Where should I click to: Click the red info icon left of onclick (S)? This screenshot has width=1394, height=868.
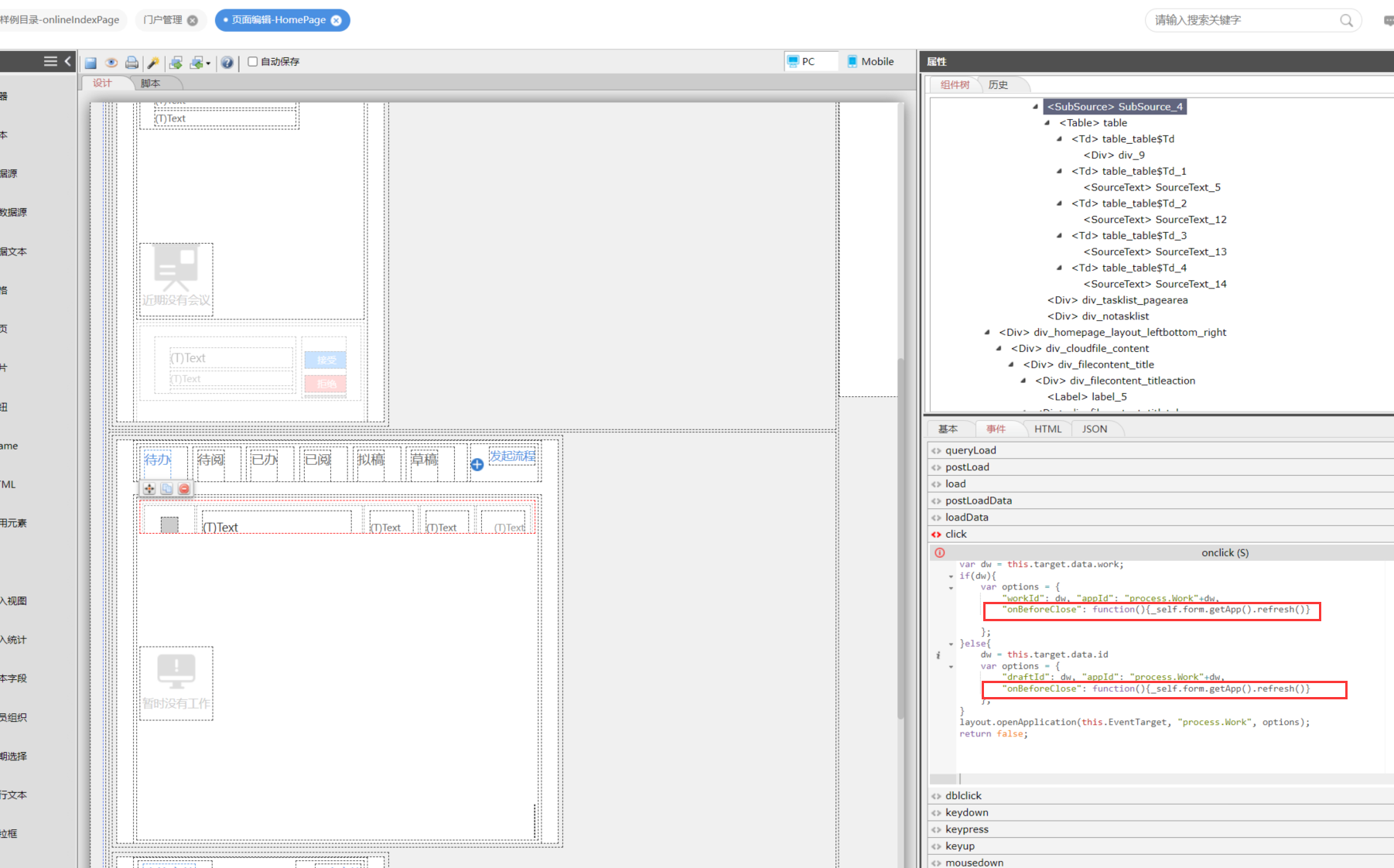pos(940,552)
